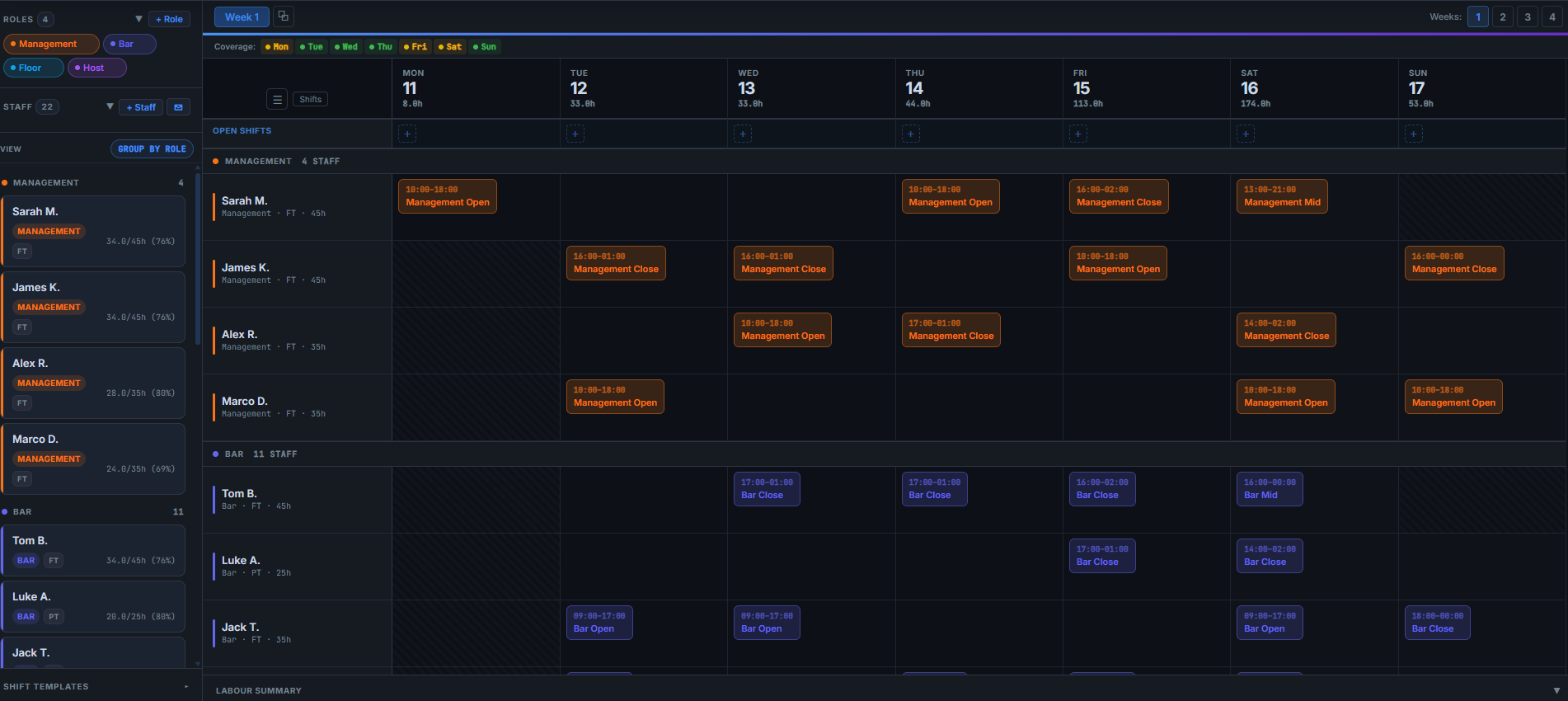
Task: Click the + Role button
Action: (170, 19)
